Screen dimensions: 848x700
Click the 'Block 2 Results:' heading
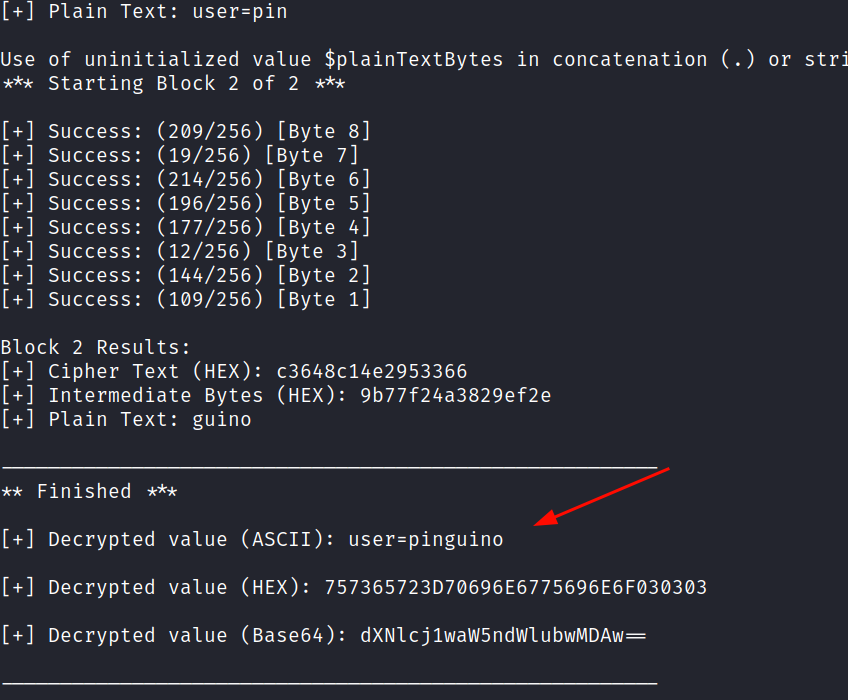(x=95, y=347)
